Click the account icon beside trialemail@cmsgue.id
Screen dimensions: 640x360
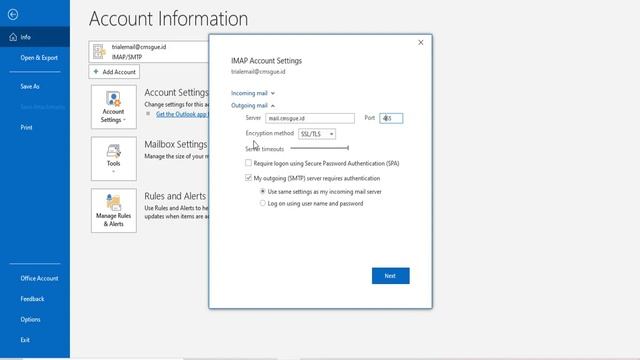tap(99, 52)
